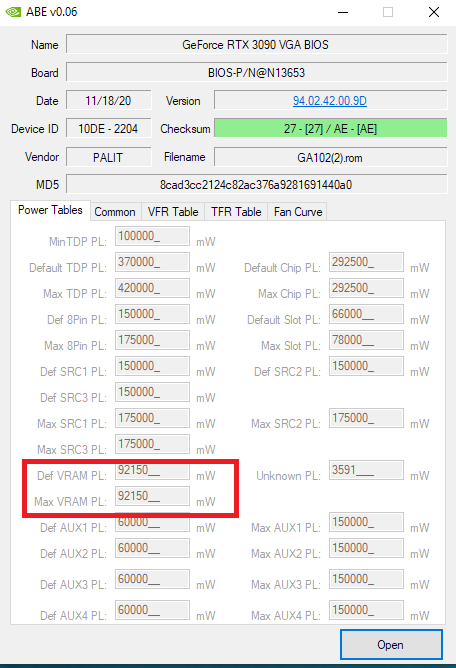Screen dimensions: 456x668
Task: Click the Max VRAM PL field
Action: [152, 496]
